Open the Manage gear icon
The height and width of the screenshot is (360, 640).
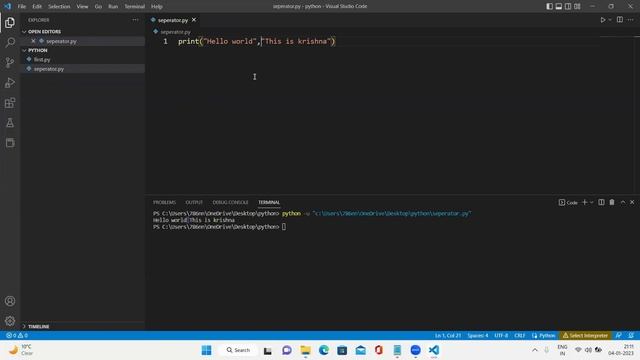click(x=10, y=321)
